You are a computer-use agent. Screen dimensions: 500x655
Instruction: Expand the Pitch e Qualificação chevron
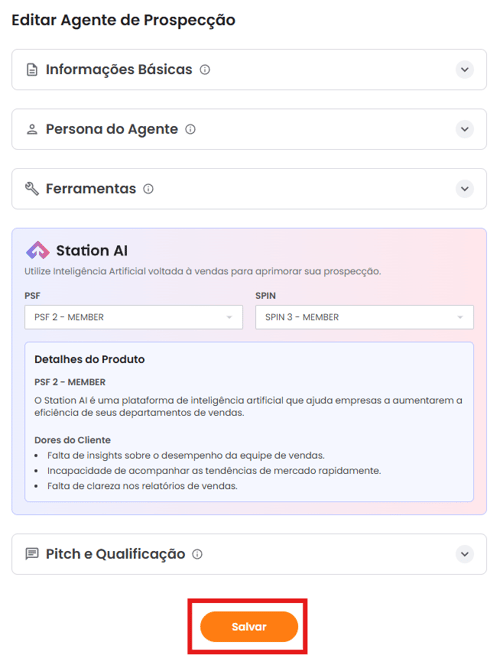pos(464,554)
